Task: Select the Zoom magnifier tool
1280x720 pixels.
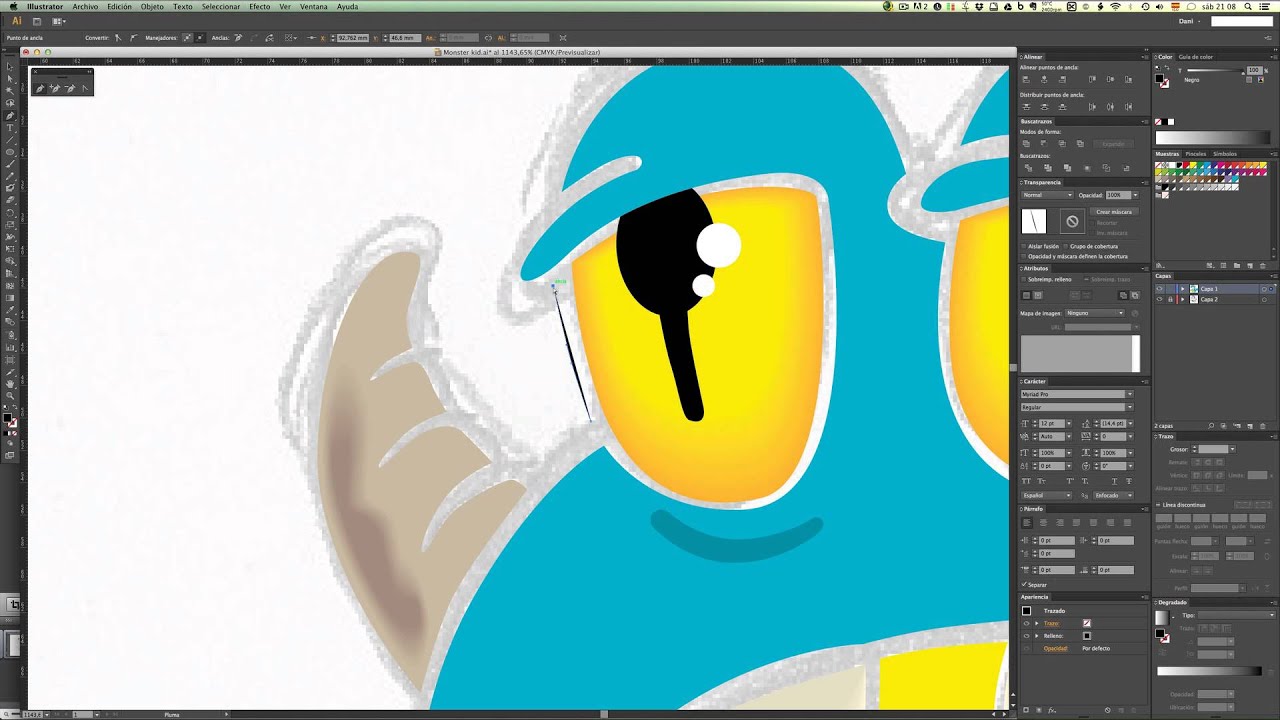Action: (x=10, y=396)
